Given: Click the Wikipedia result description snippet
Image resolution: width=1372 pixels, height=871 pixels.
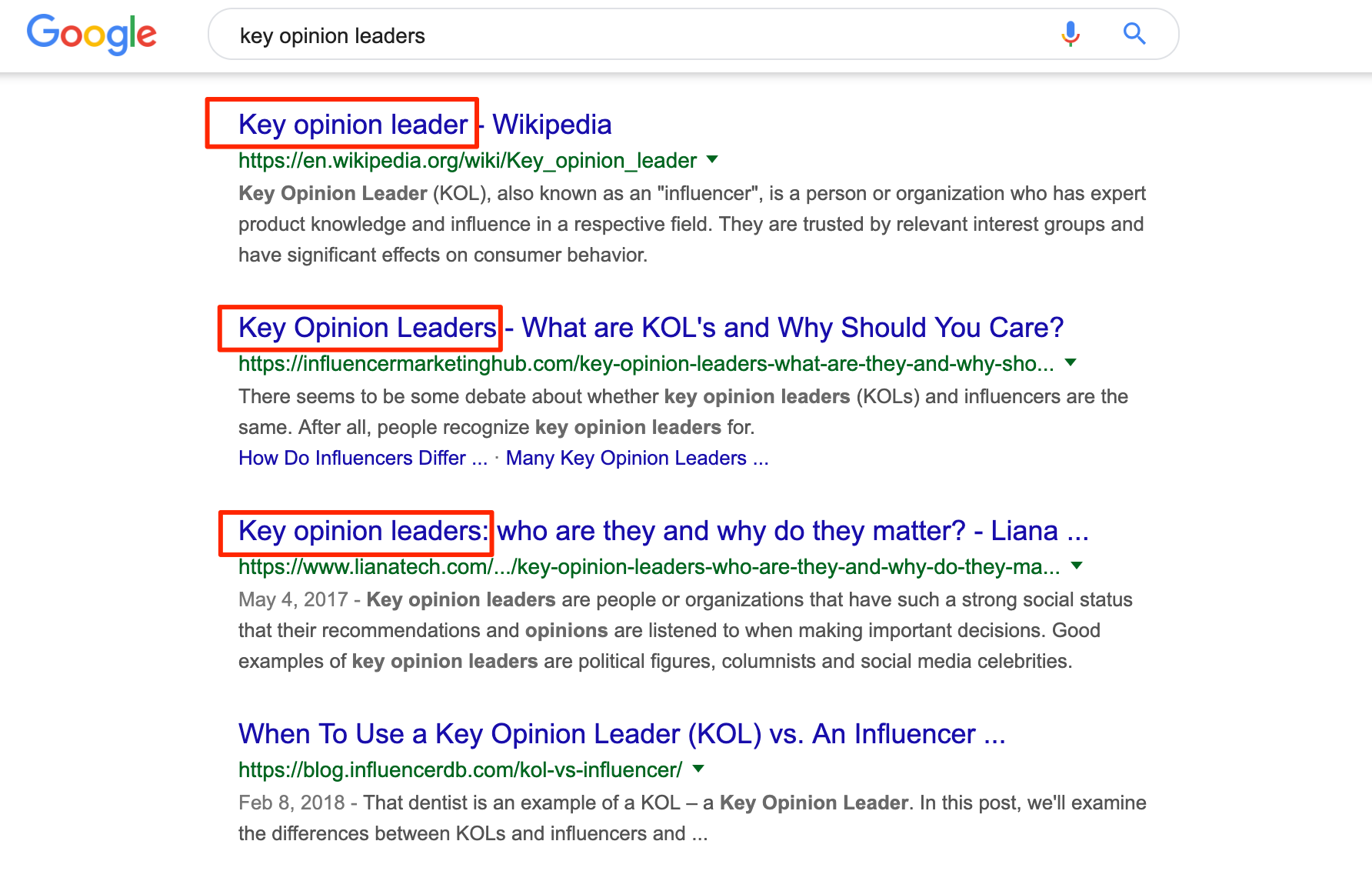Looking at the screenshot, I should (691, 224).
